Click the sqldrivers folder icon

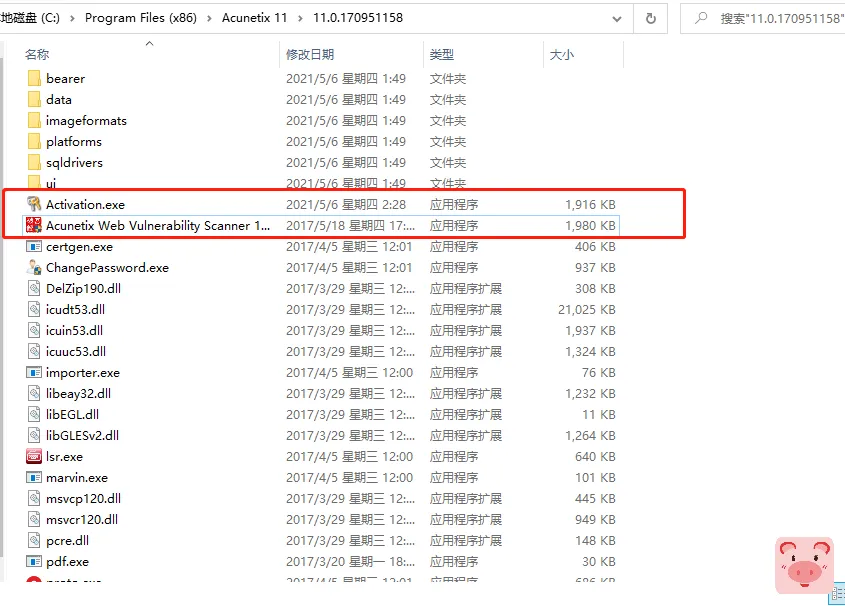[x=34, y=163]
